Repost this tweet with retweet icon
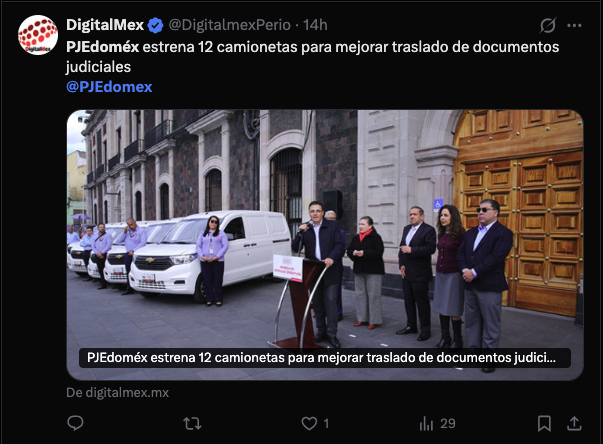The width and height of the screenshot is (603, 444). 192,424
